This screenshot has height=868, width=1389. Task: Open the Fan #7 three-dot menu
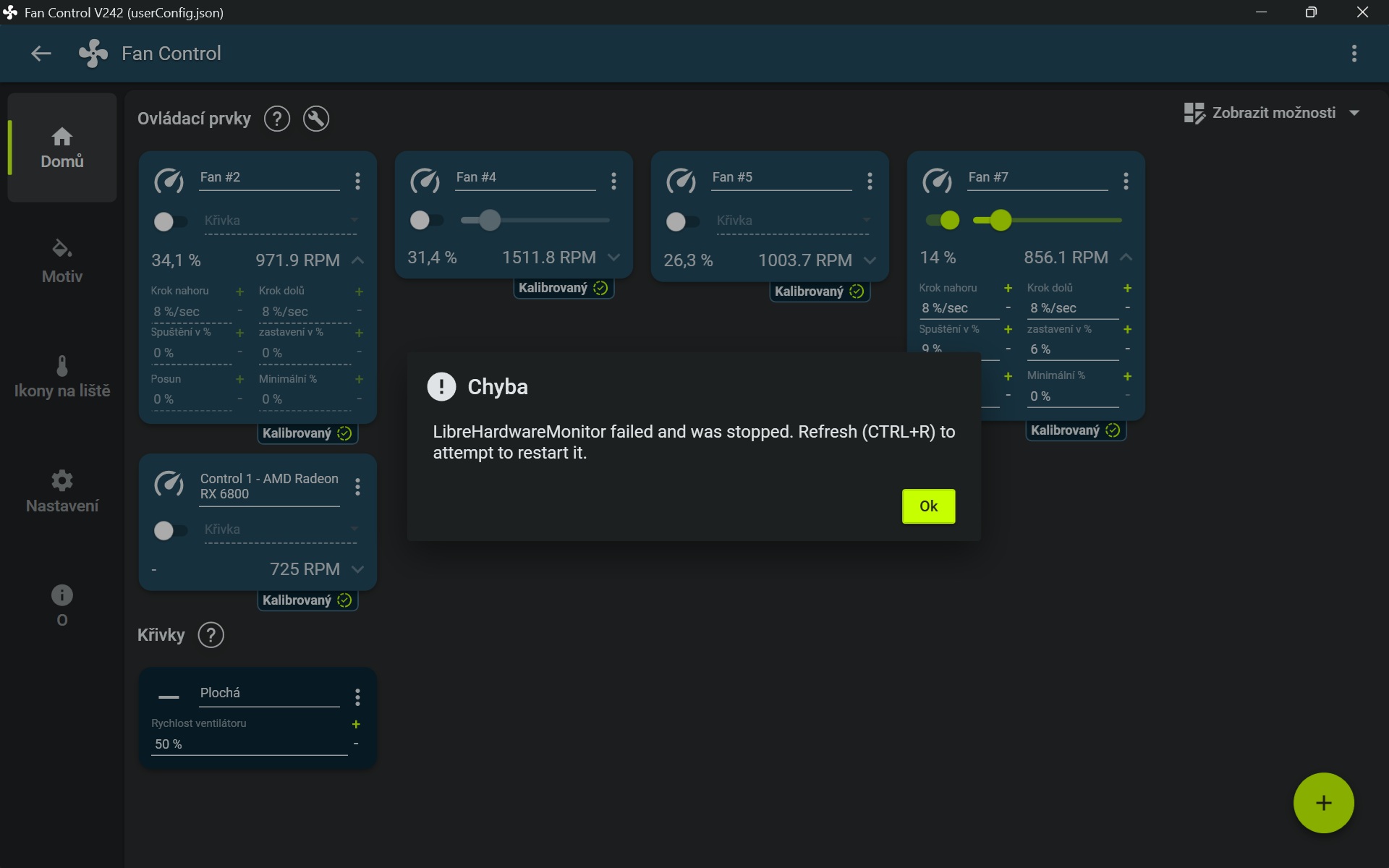(1126, 181)
